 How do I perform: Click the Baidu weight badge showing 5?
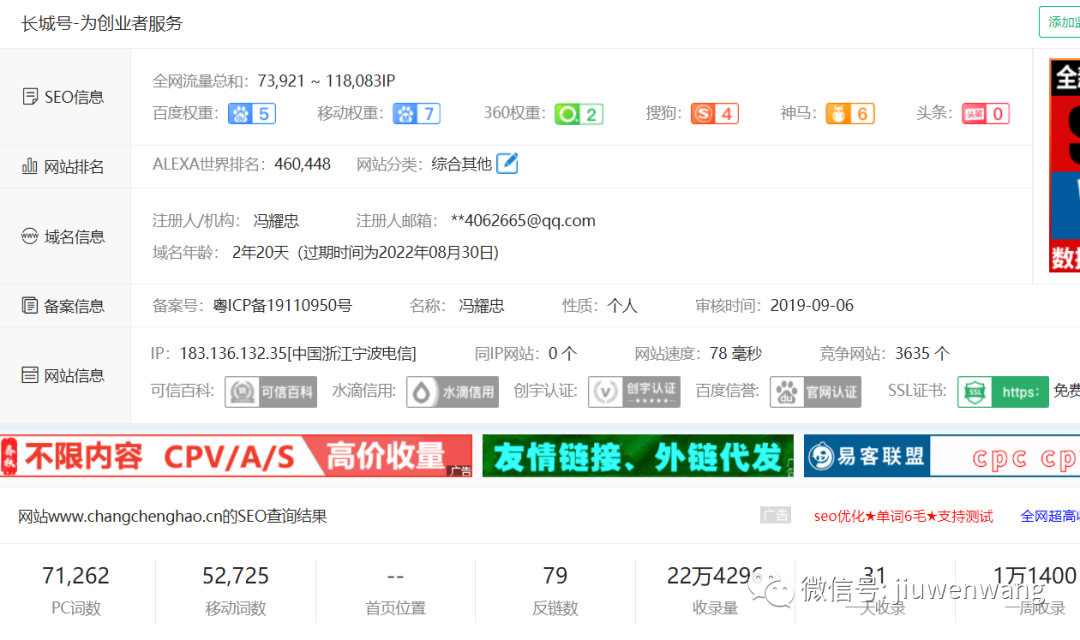pyautogui.click(x=252, y=114)
